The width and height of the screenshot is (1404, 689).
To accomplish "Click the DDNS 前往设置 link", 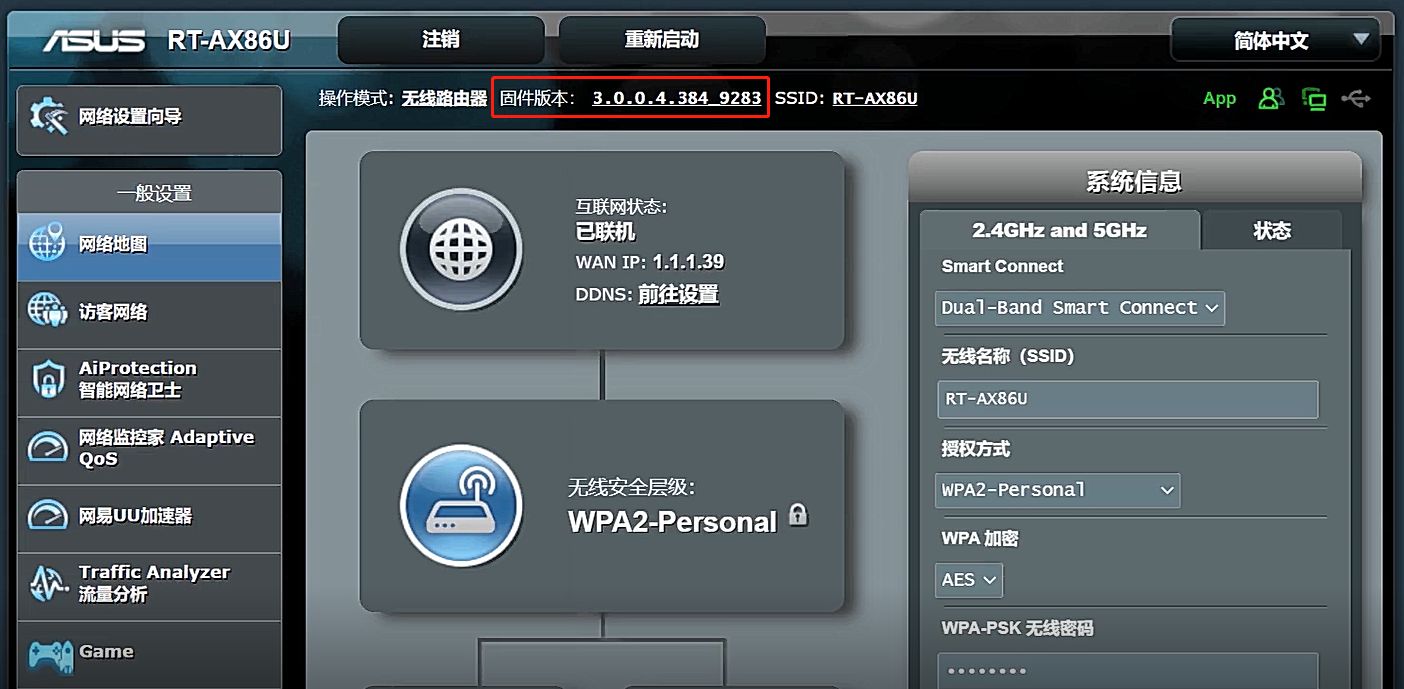I will point(678,294).
